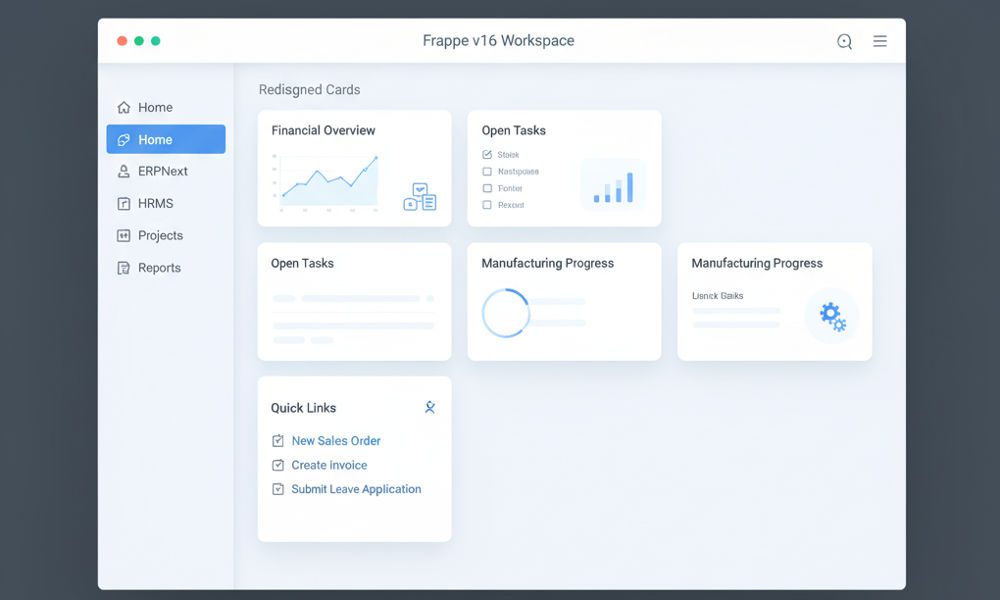Open search via the magnifying glass icon
Viewport: 1000px width, 600px height.
(x=844, y=41)
